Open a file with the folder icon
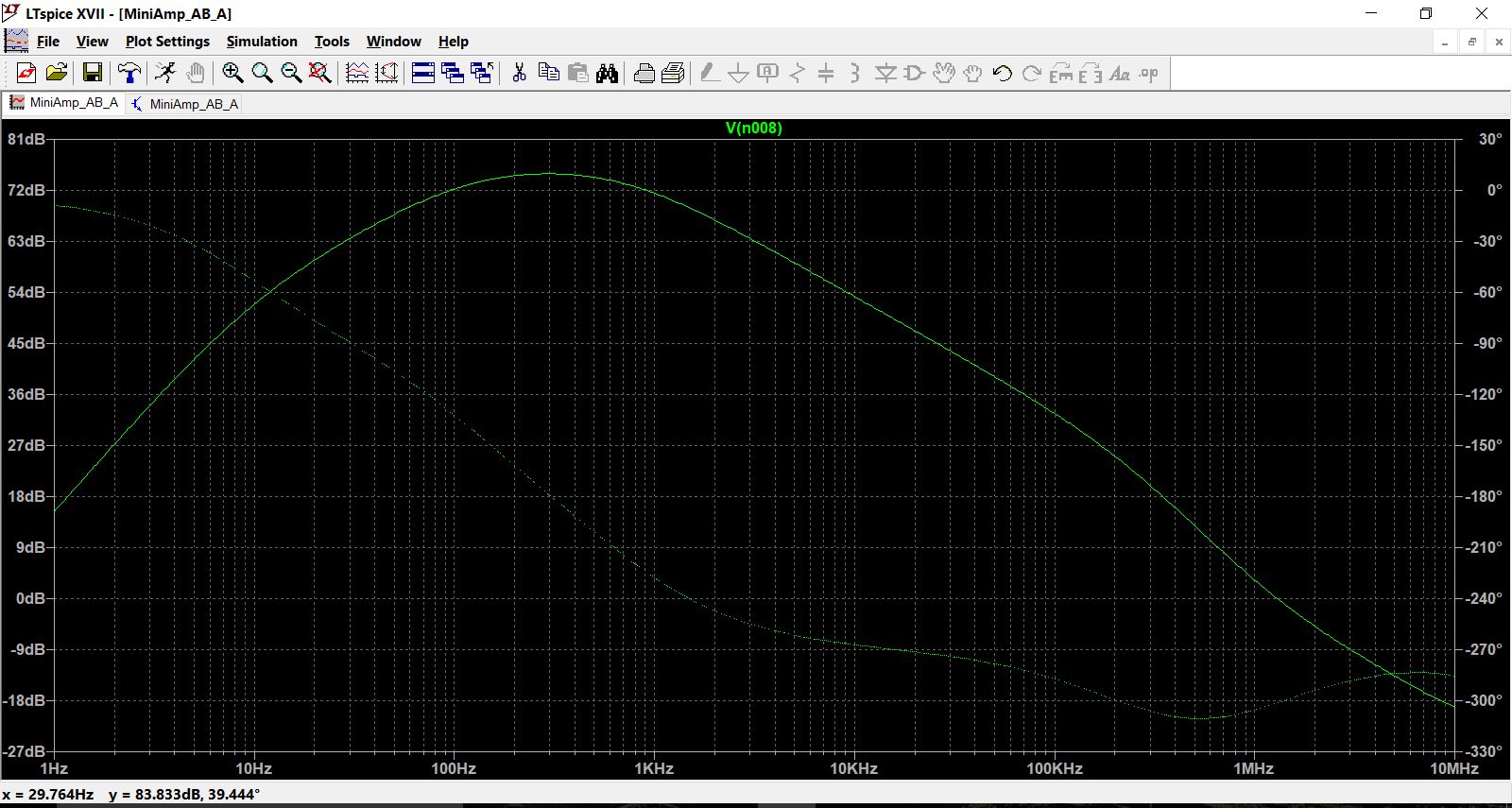 [x=57, y=73]
